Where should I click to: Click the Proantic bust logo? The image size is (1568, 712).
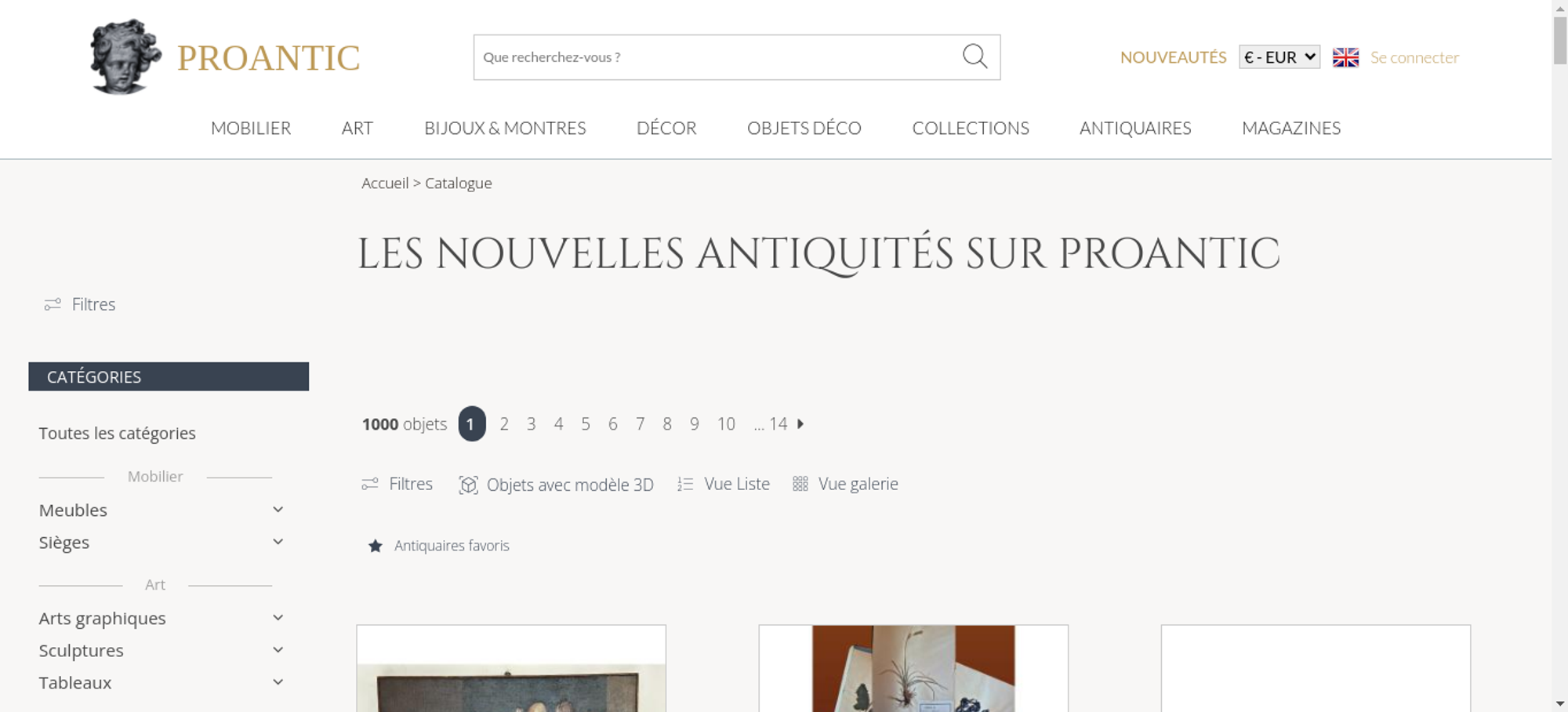(125, 56)
